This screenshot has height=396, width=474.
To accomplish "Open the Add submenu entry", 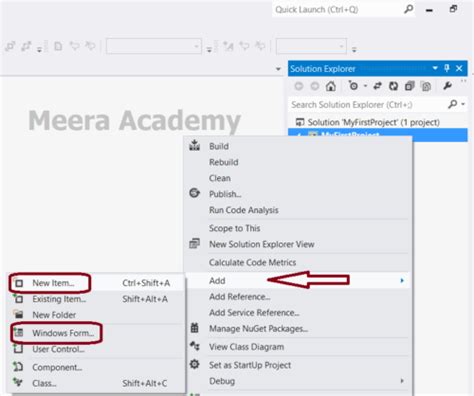I will 298,281.
